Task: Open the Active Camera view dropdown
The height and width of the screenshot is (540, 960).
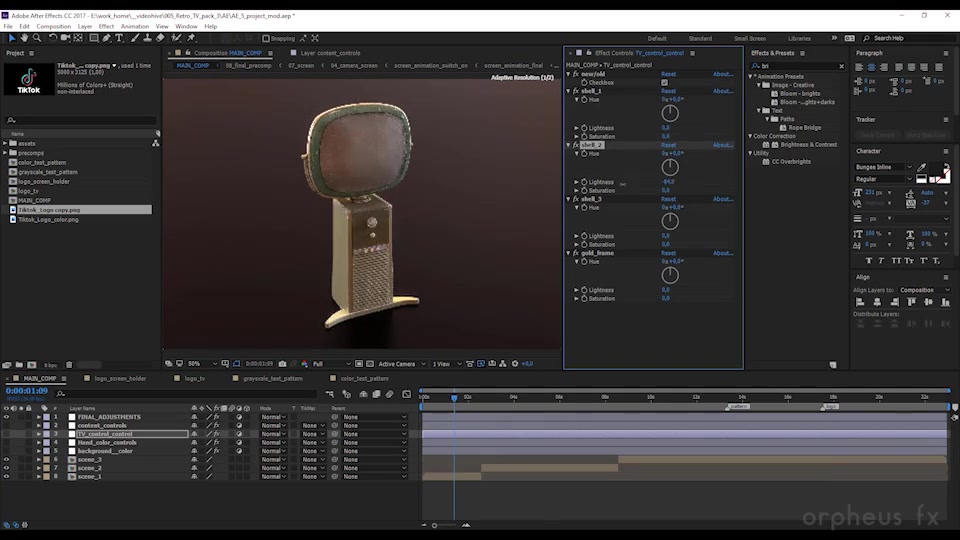Action: point(402,364)
